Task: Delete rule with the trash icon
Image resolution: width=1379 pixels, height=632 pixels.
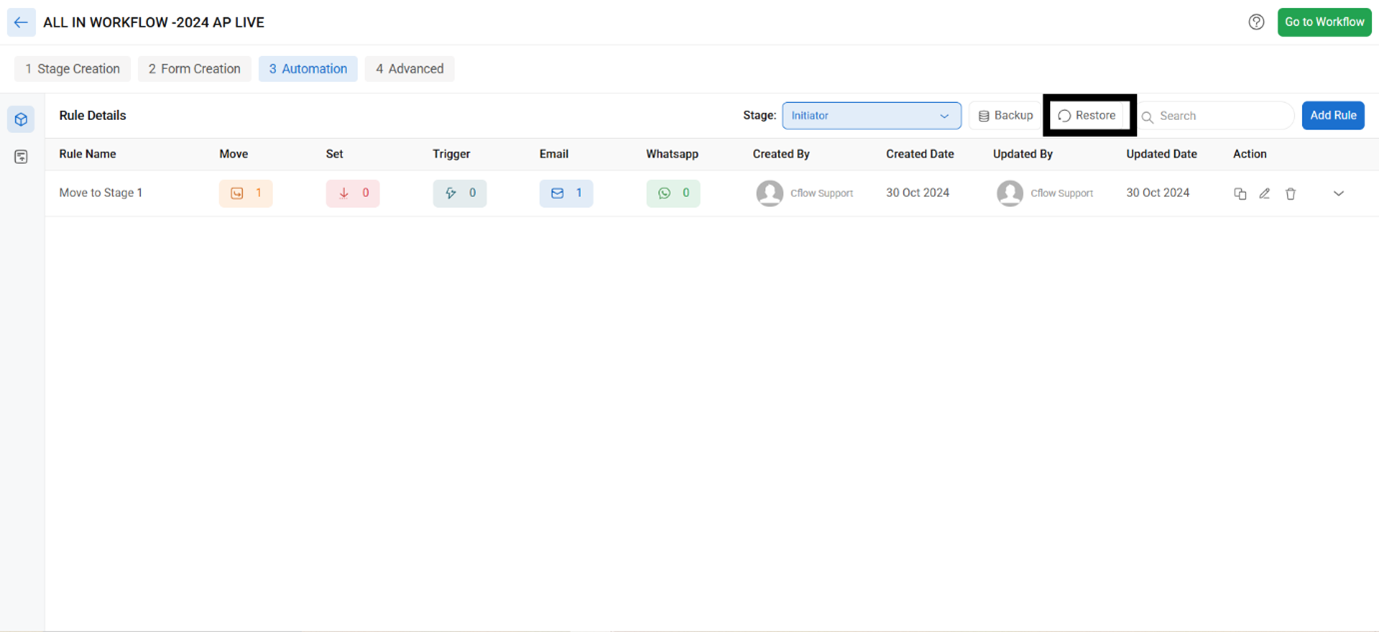Action: [1291, 194]
